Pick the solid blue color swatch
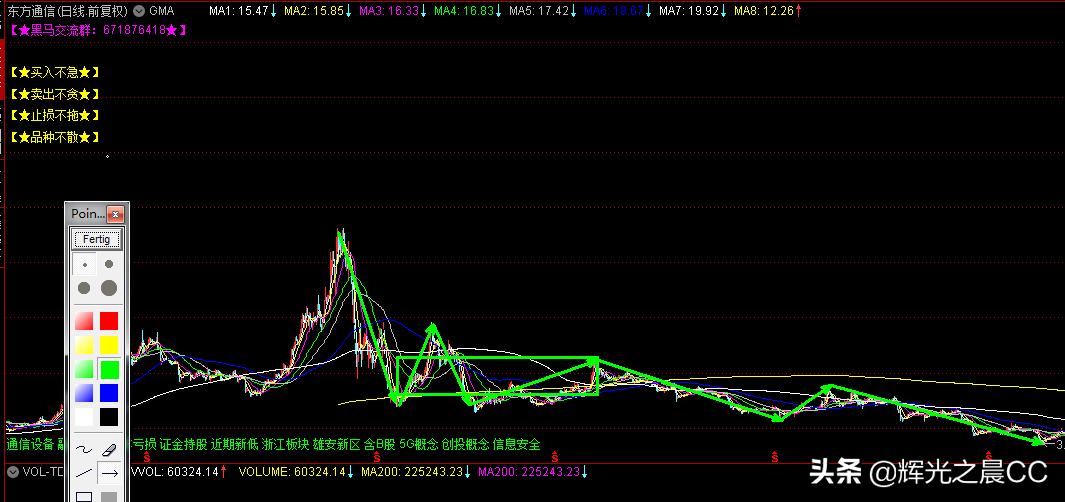This screenshot has height=502, width=1065. (109, 393)
